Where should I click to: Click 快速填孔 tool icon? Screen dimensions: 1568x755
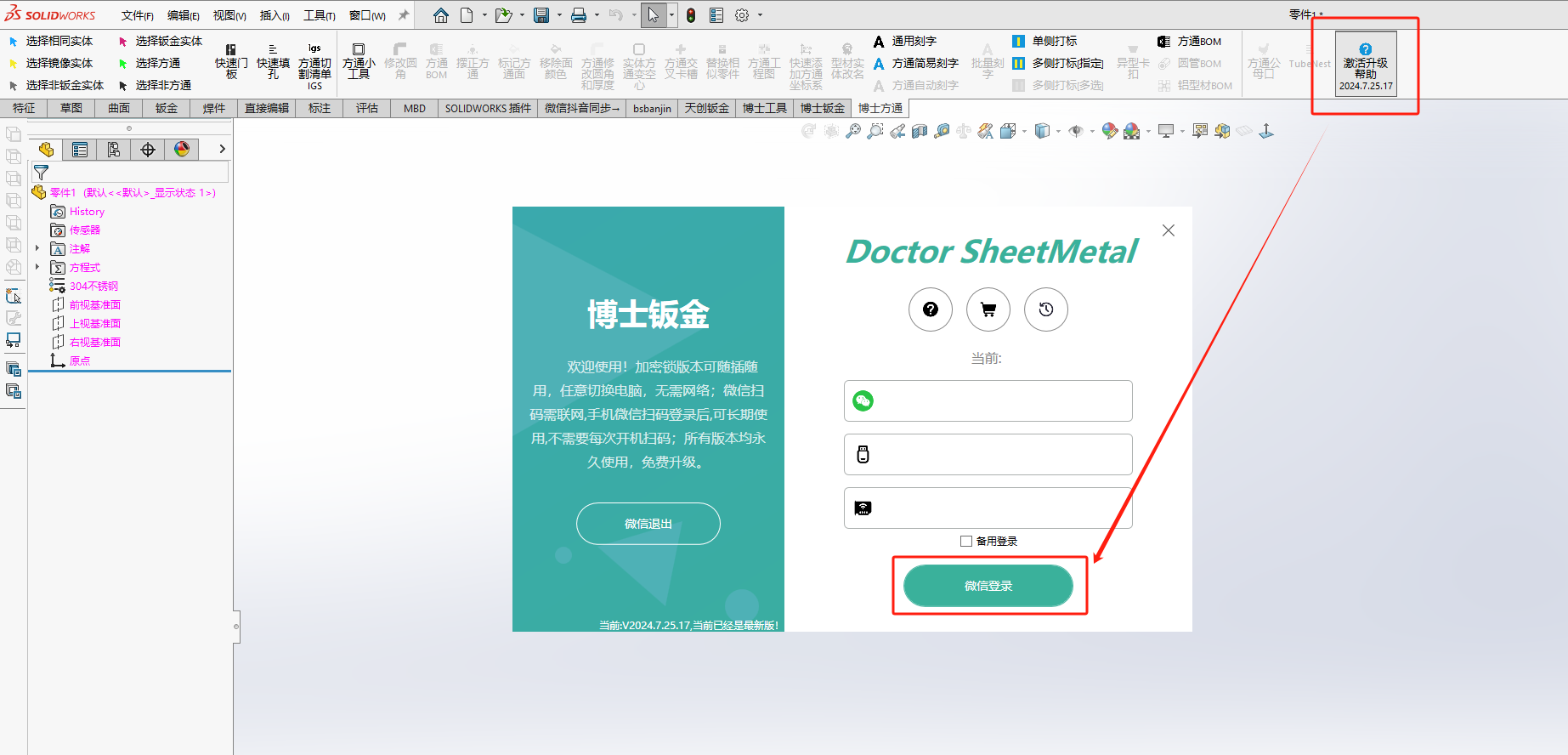click(x=273, y=63)
